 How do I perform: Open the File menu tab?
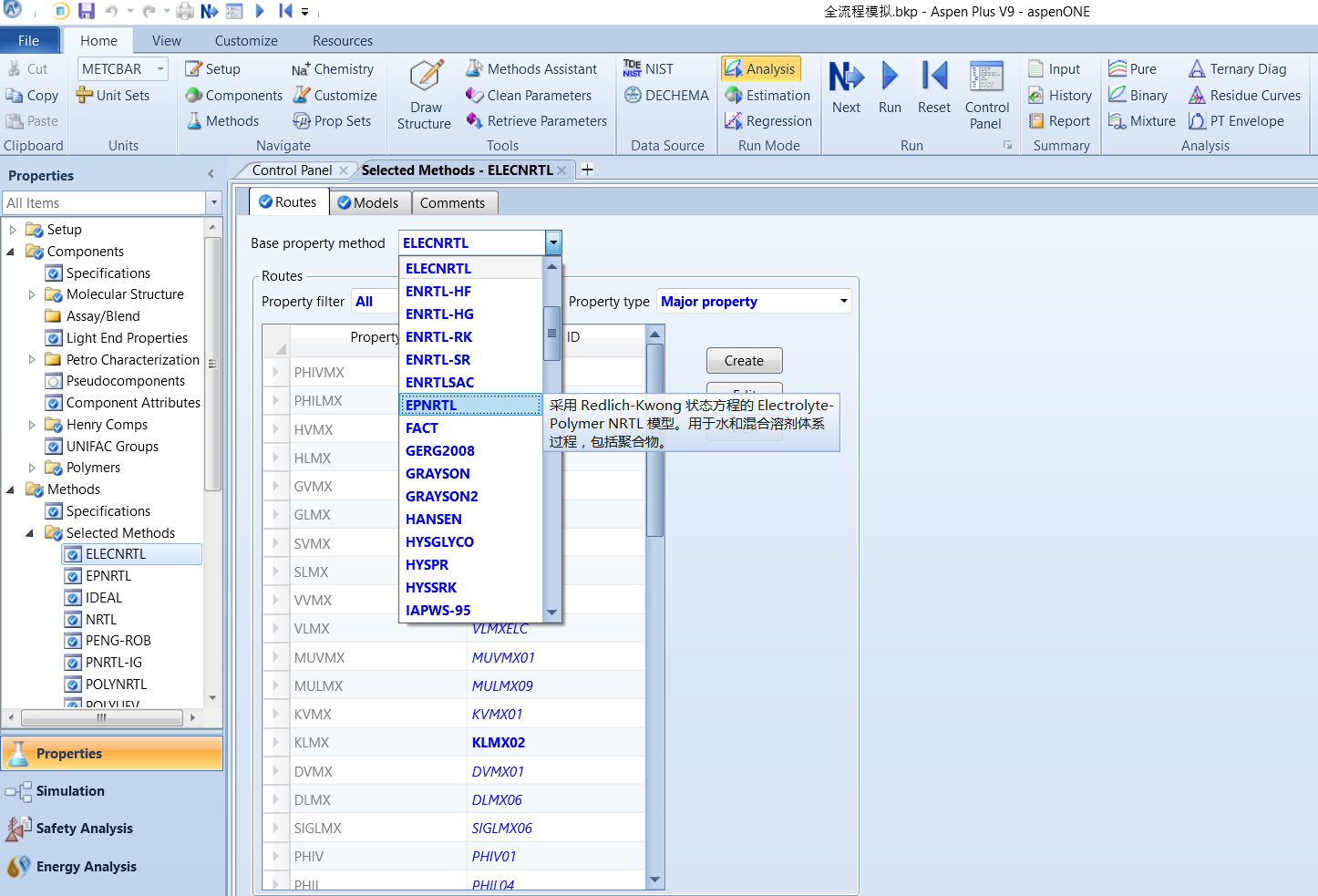tap(29, 41)
